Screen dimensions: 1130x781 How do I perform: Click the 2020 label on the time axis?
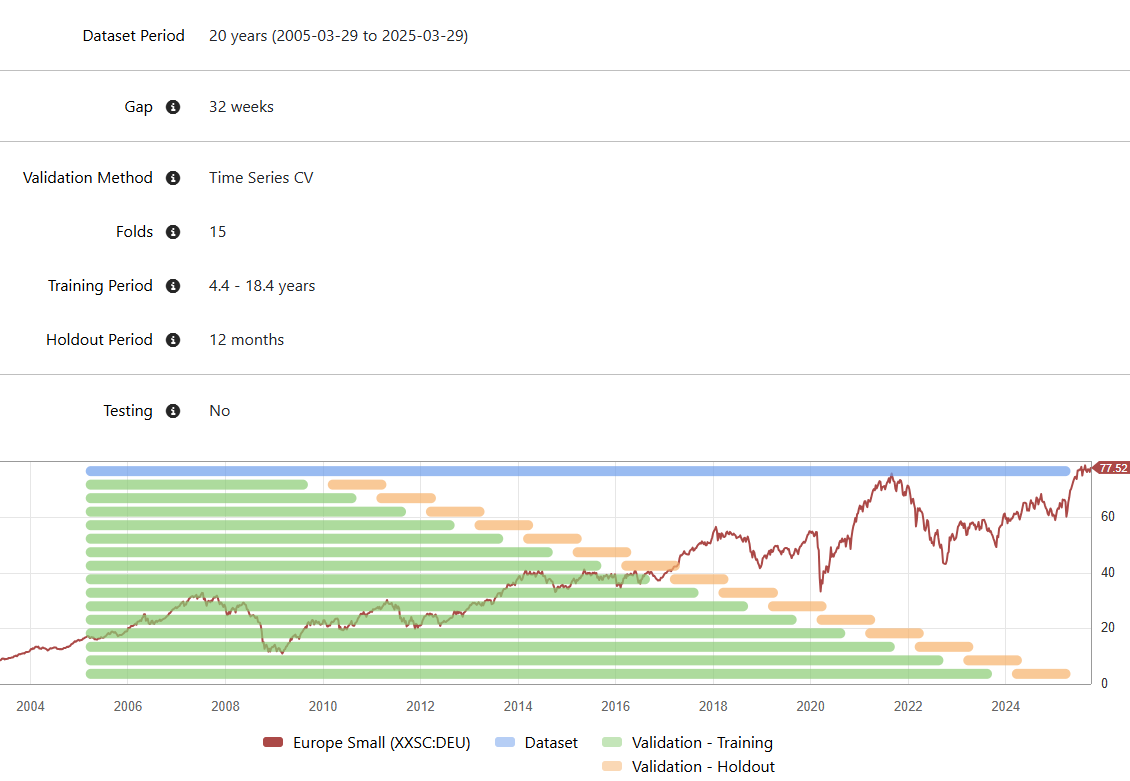click(810, 707)
